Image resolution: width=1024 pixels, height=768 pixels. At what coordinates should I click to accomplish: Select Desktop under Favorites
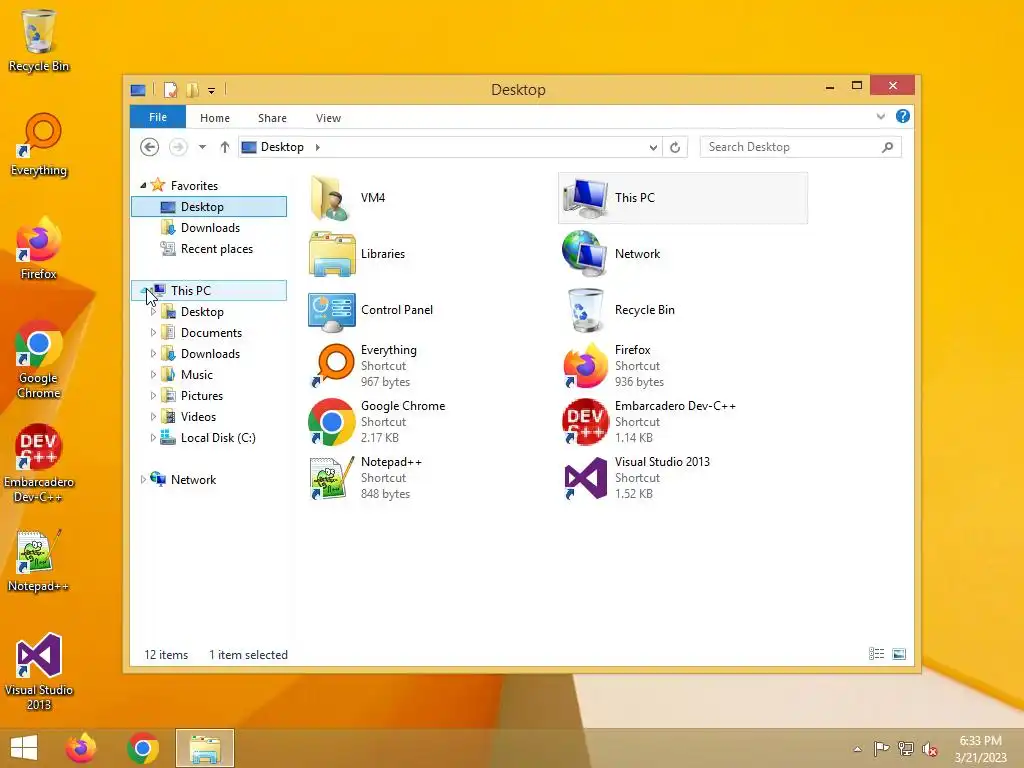(209, 206)
